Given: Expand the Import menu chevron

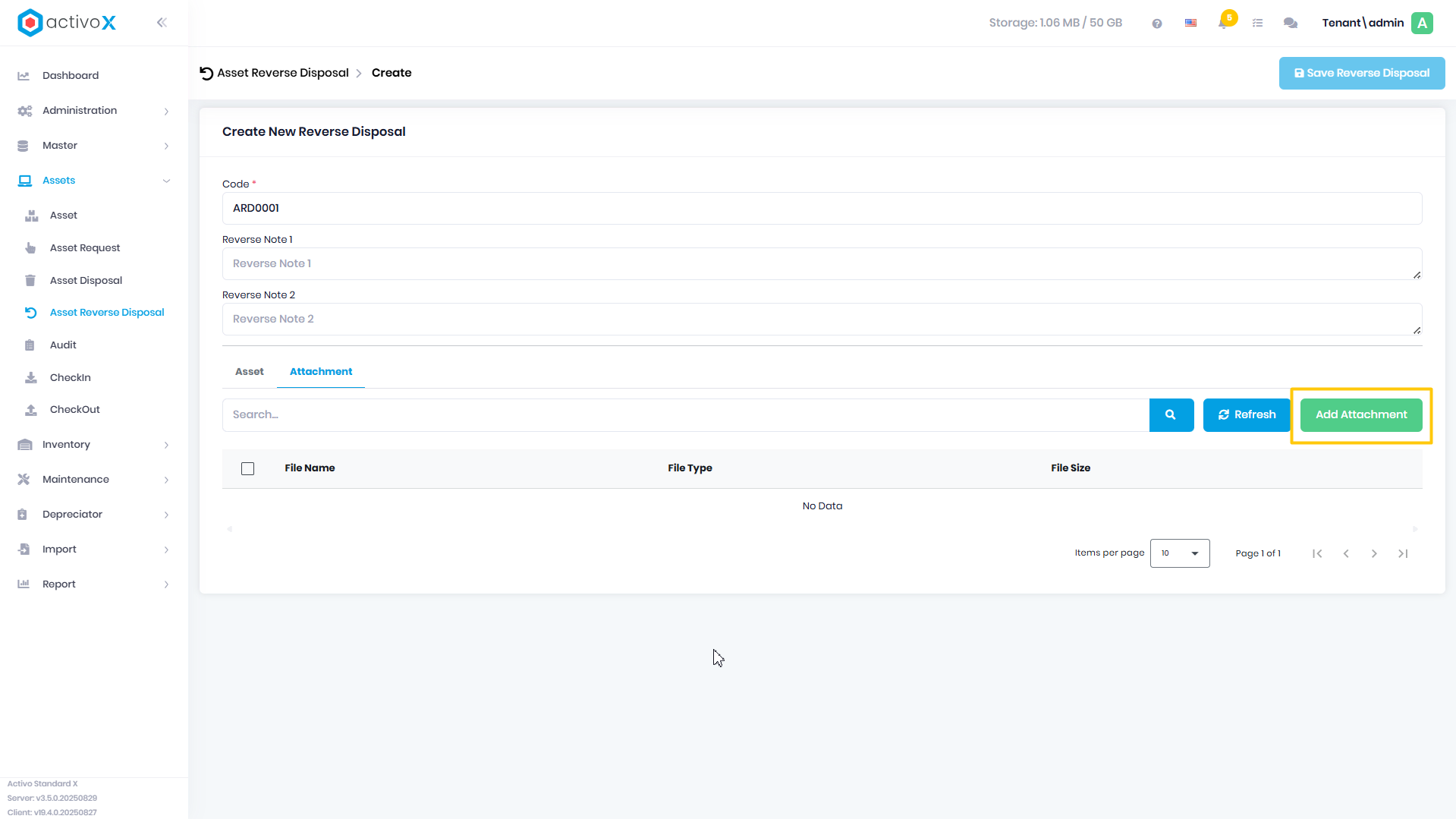Looking at the screenshot, I should pyautogui.click(x=166, y=550).
